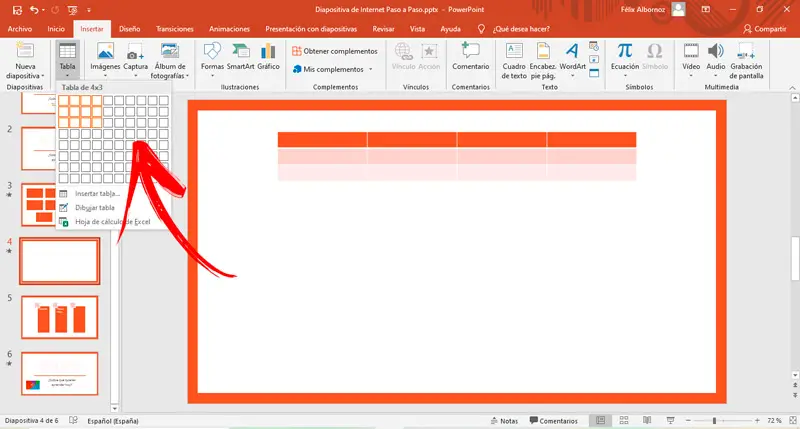Select slide 6 thumbnail
The width and height of the screenshot is (800, 429).
click(x=60, y=373)
